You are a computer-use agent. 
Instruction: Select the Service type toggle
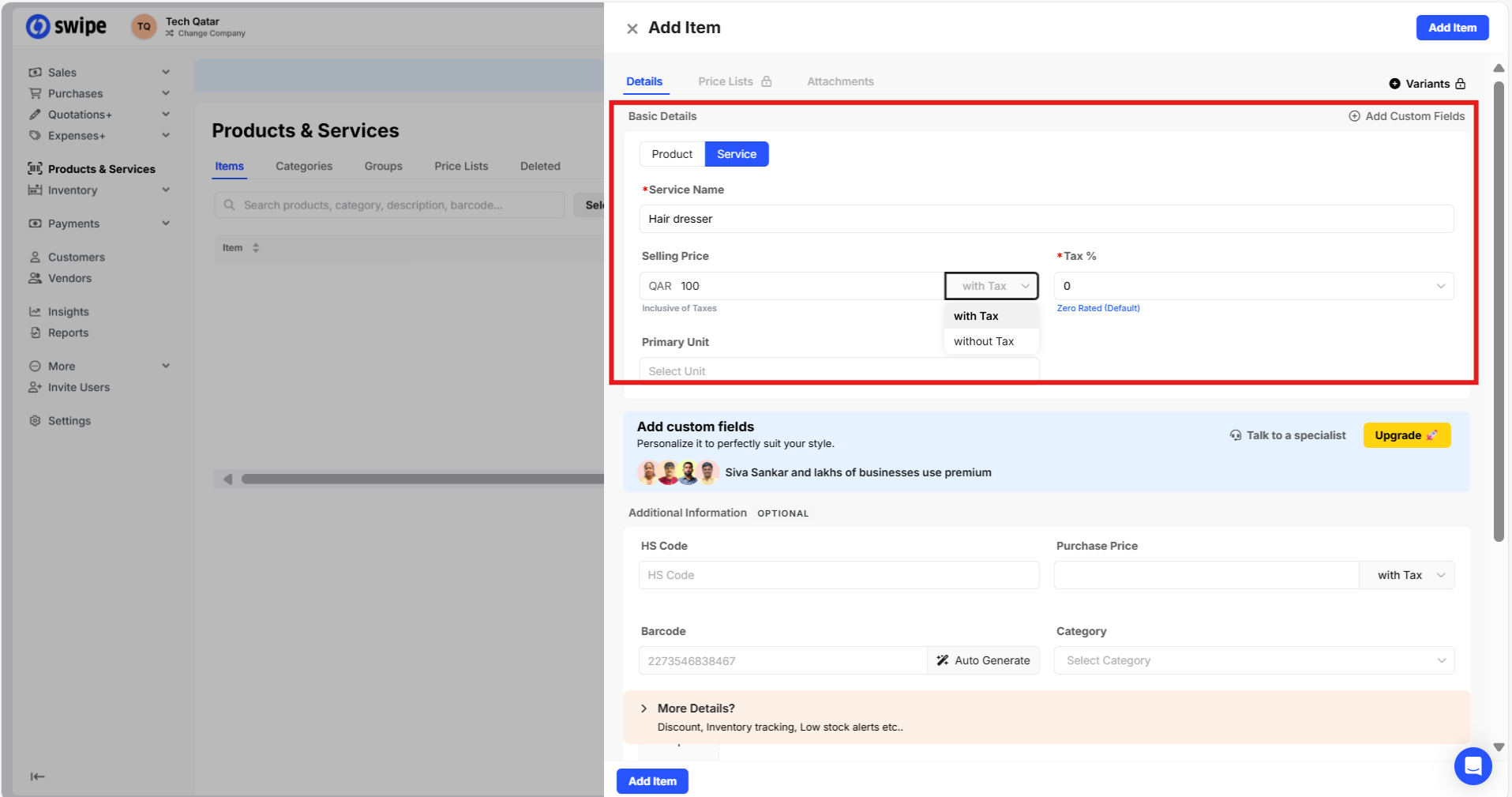736,154
